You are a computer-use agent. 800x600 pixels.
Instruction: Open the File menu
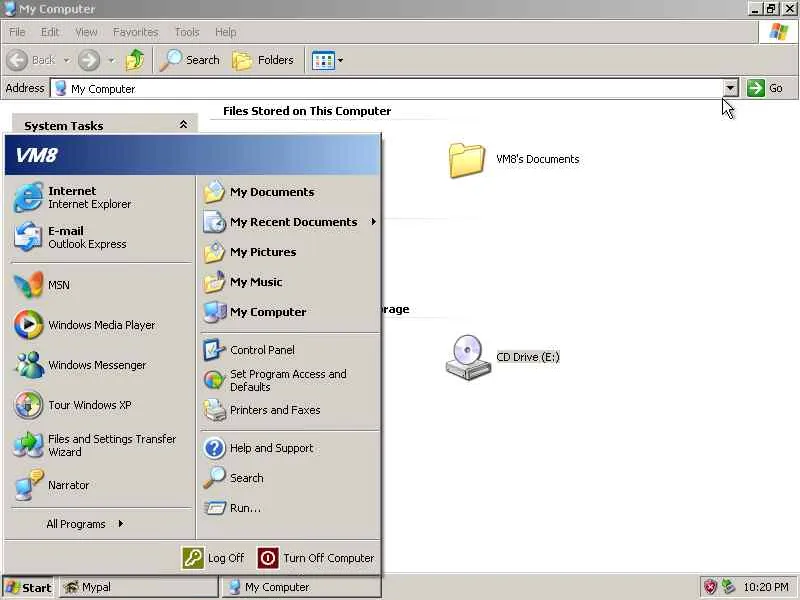17,32
